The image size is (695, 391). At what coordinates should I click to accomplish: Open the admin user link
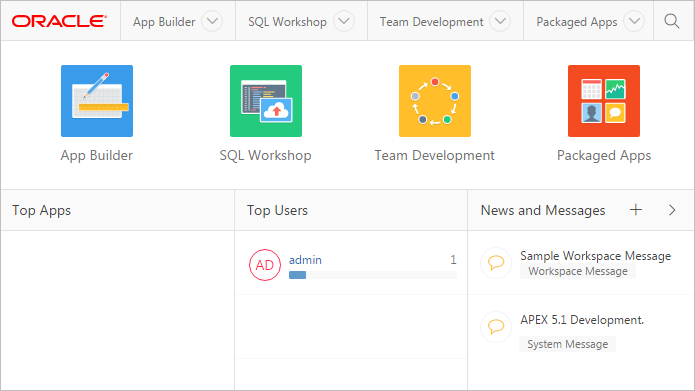point(305,260)
